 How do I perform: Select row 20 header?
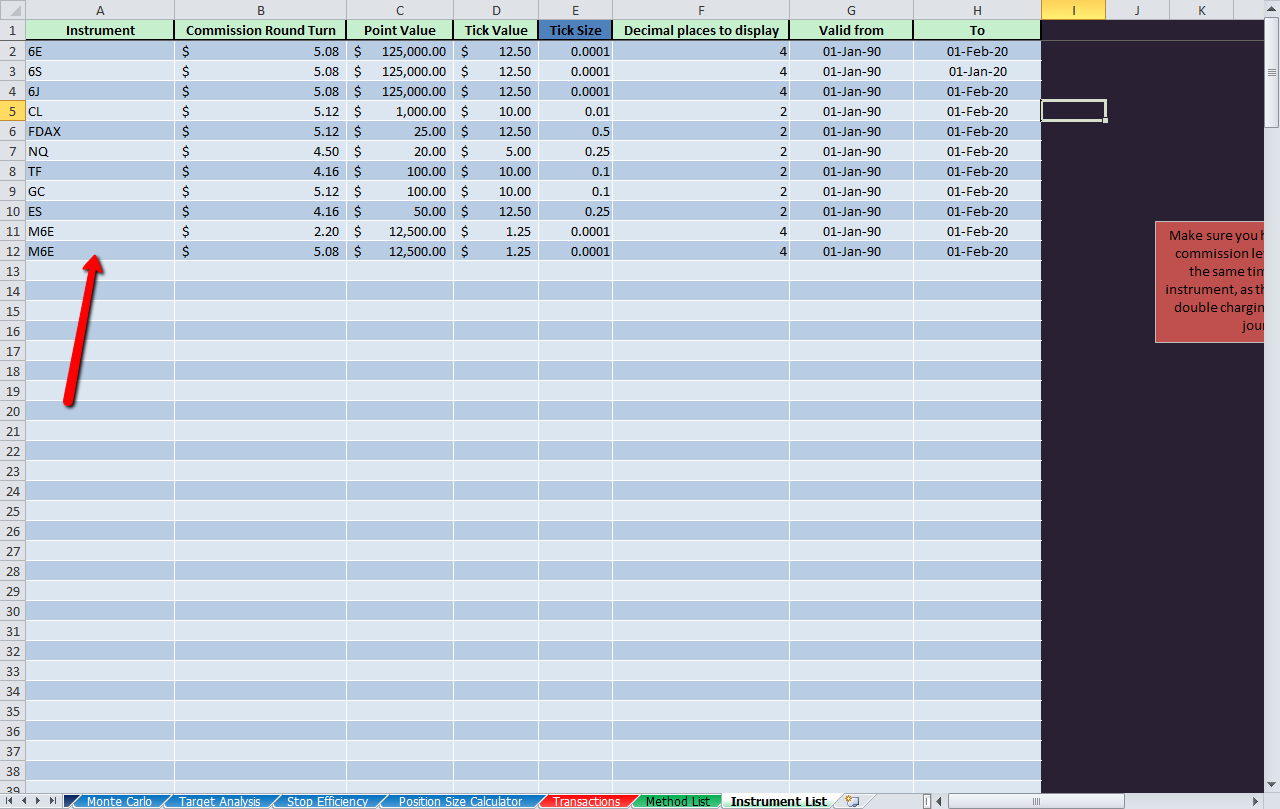12,411
